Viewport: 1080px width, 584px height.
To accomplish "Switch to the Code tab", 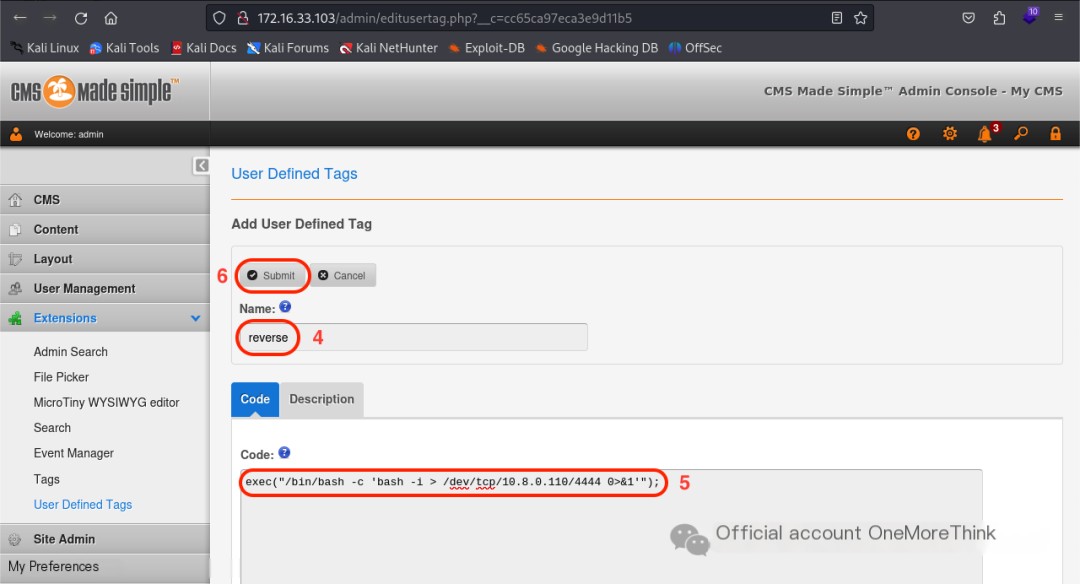I will coord(255,399).
